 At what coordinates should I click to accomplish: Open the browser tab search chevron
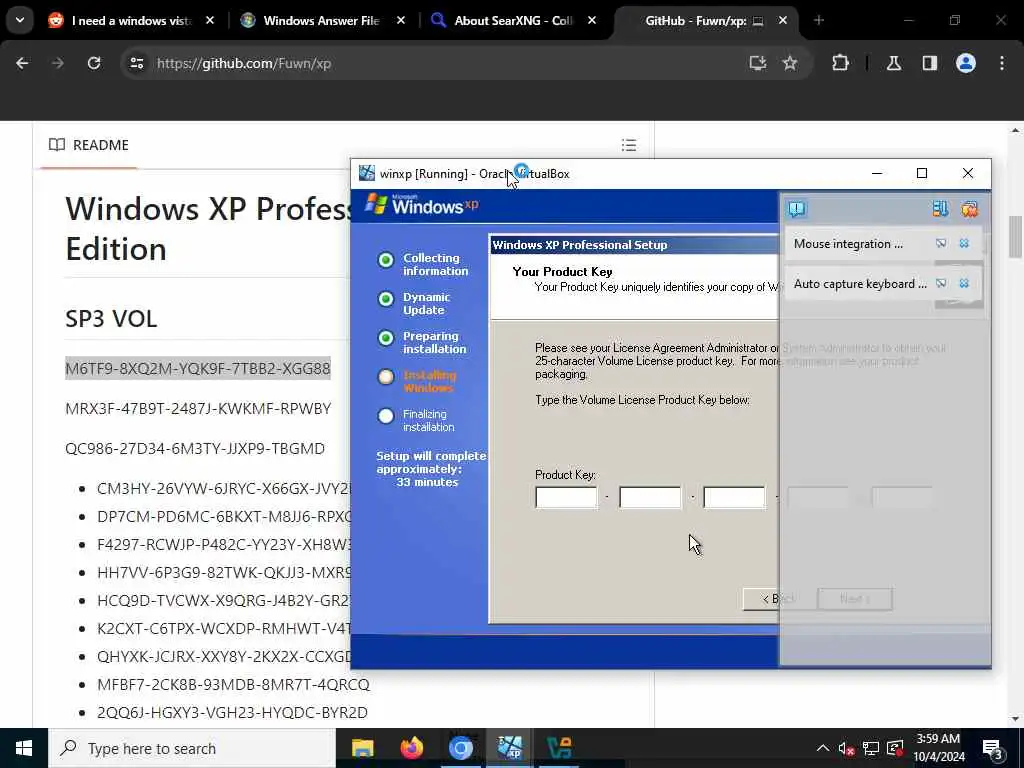20,20
